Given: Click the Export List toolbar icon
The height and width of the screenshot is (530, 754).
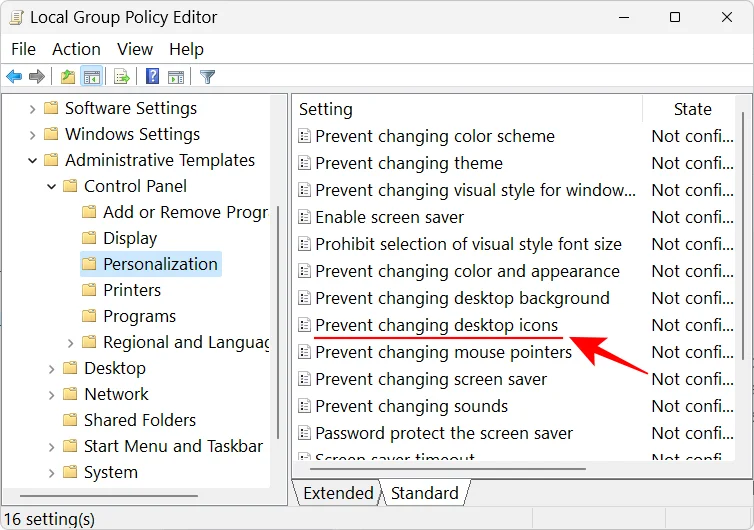Looking at the screenshot, I should 122,76.
